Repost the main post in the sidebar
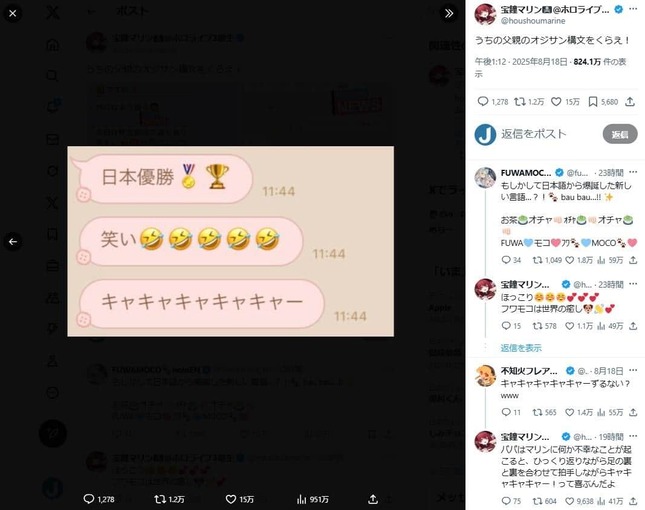645x510 pixels. pyautogui.click(x=520, y=102)
